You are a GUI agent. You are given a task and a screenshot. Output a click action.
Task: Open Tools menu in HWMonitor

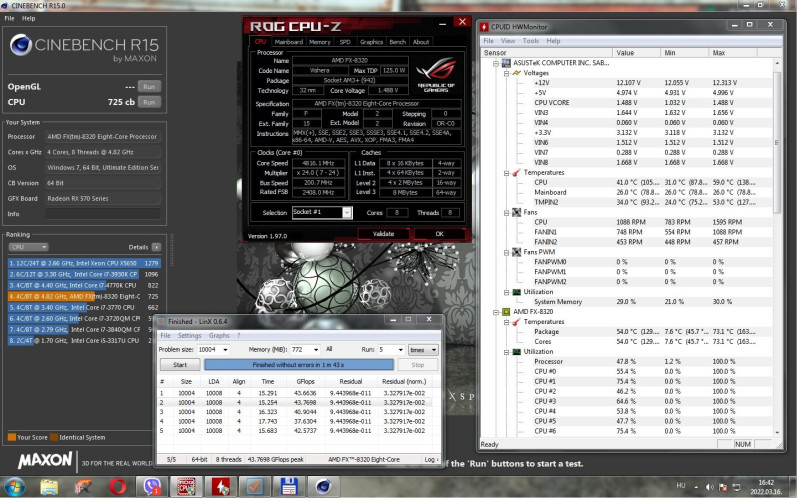pyautogui.click(x=530, y=41)
